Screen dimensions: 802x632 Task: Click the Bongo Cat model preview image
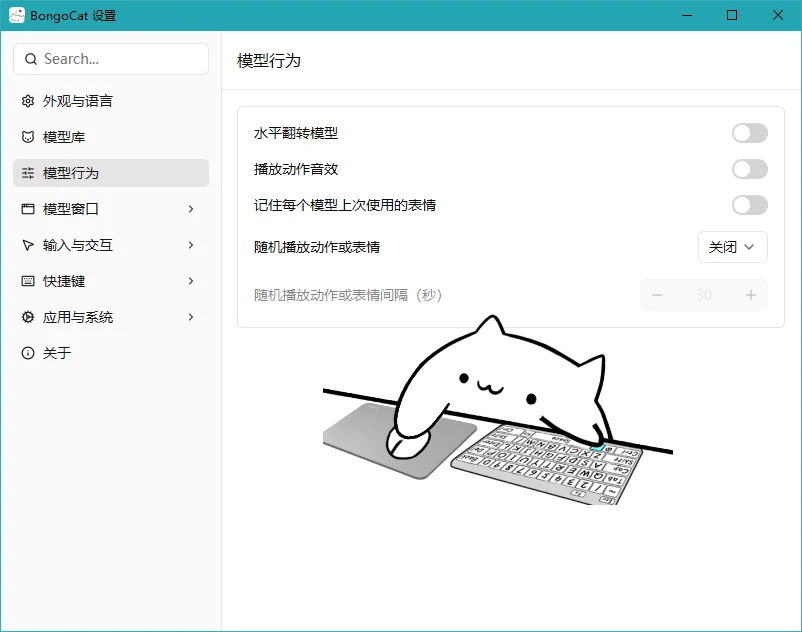click(498, 410)
